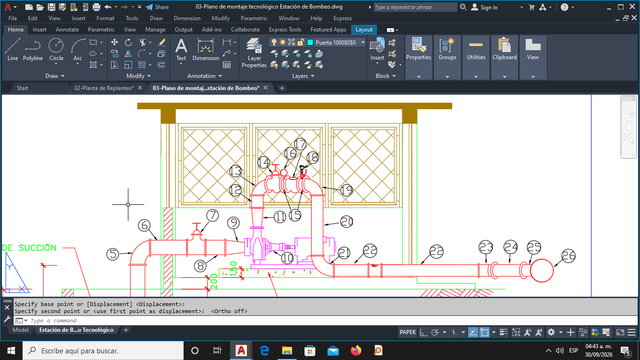Toggle PAPER space button in status bar
The image size is (640, 360).
coord(407,332)
